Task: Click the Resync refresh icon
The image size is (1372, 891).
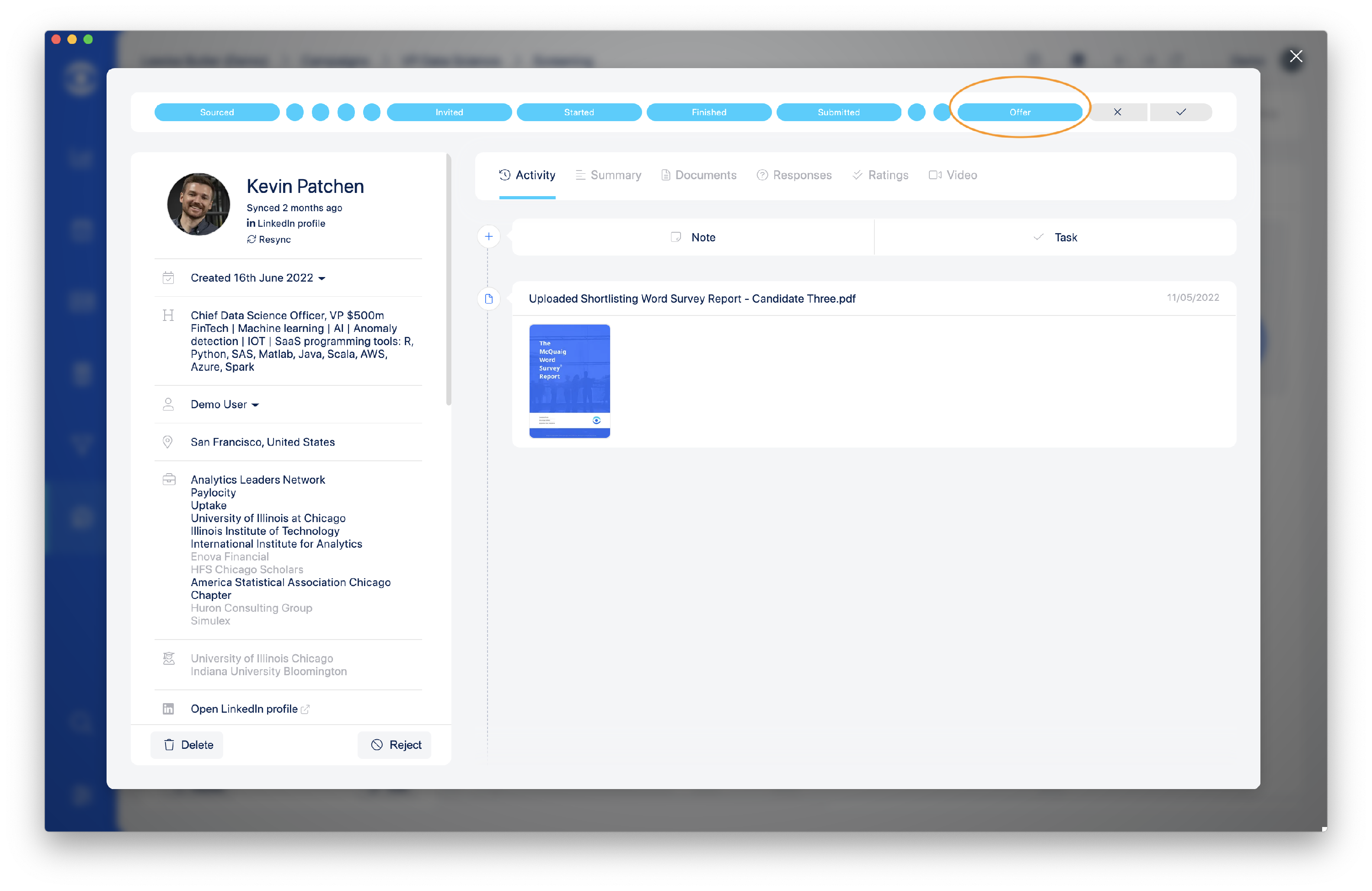Action: 252,239
